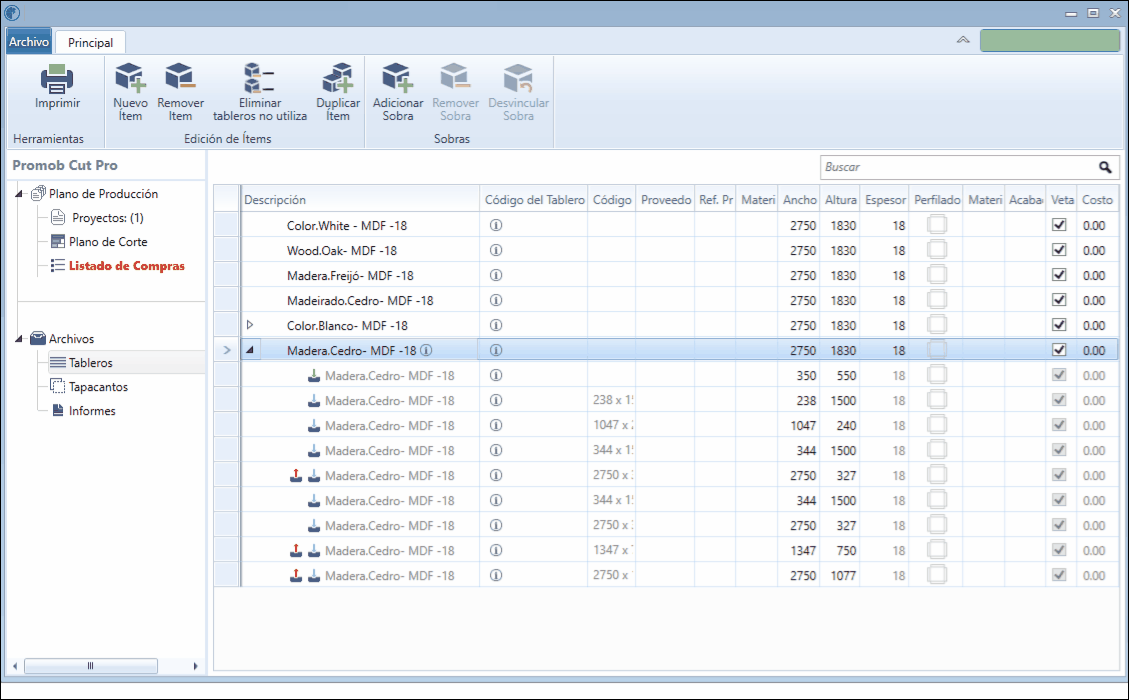Toggle Veta checkbox for Wood.Oak row
Image resolution: width=1129 pixels, height=700 pixels.
coord(1059,250)
